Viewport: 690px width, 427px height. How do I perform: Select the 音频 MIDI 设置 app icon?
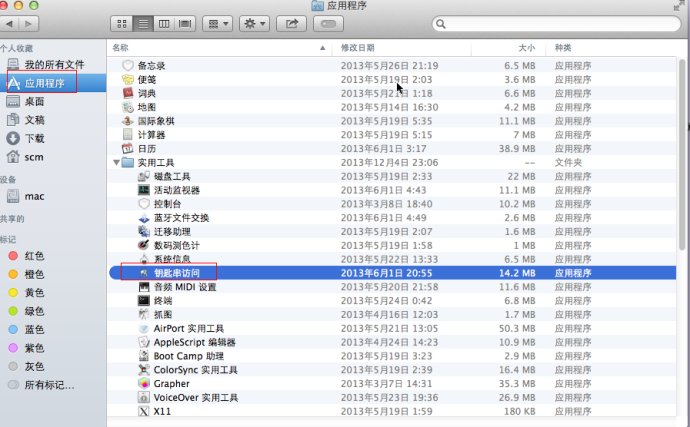[144, 287]
